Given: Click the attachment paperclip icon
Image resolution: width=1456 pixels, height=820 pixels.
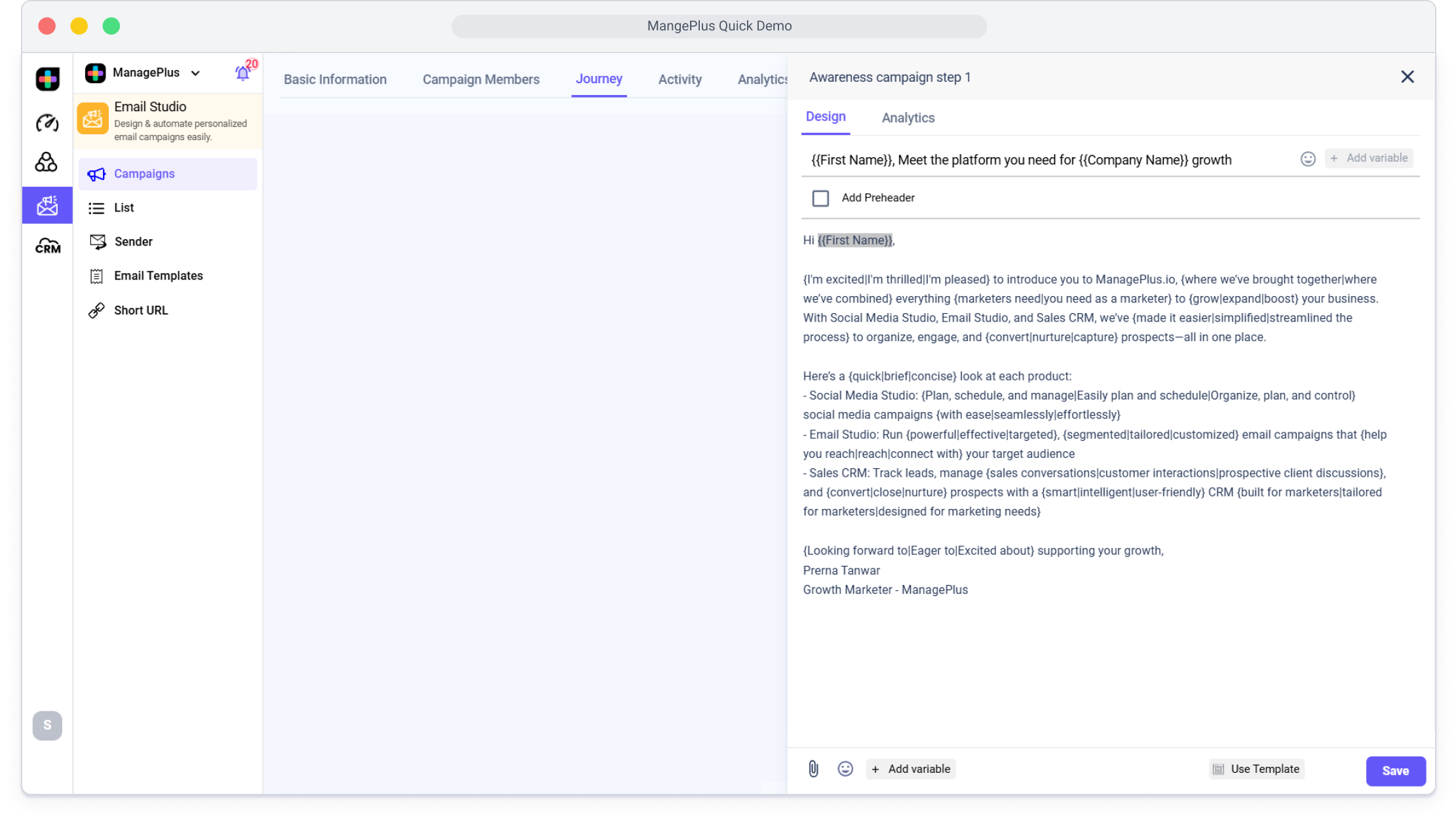Looking at the screenshot, I should tap(813, 769).
